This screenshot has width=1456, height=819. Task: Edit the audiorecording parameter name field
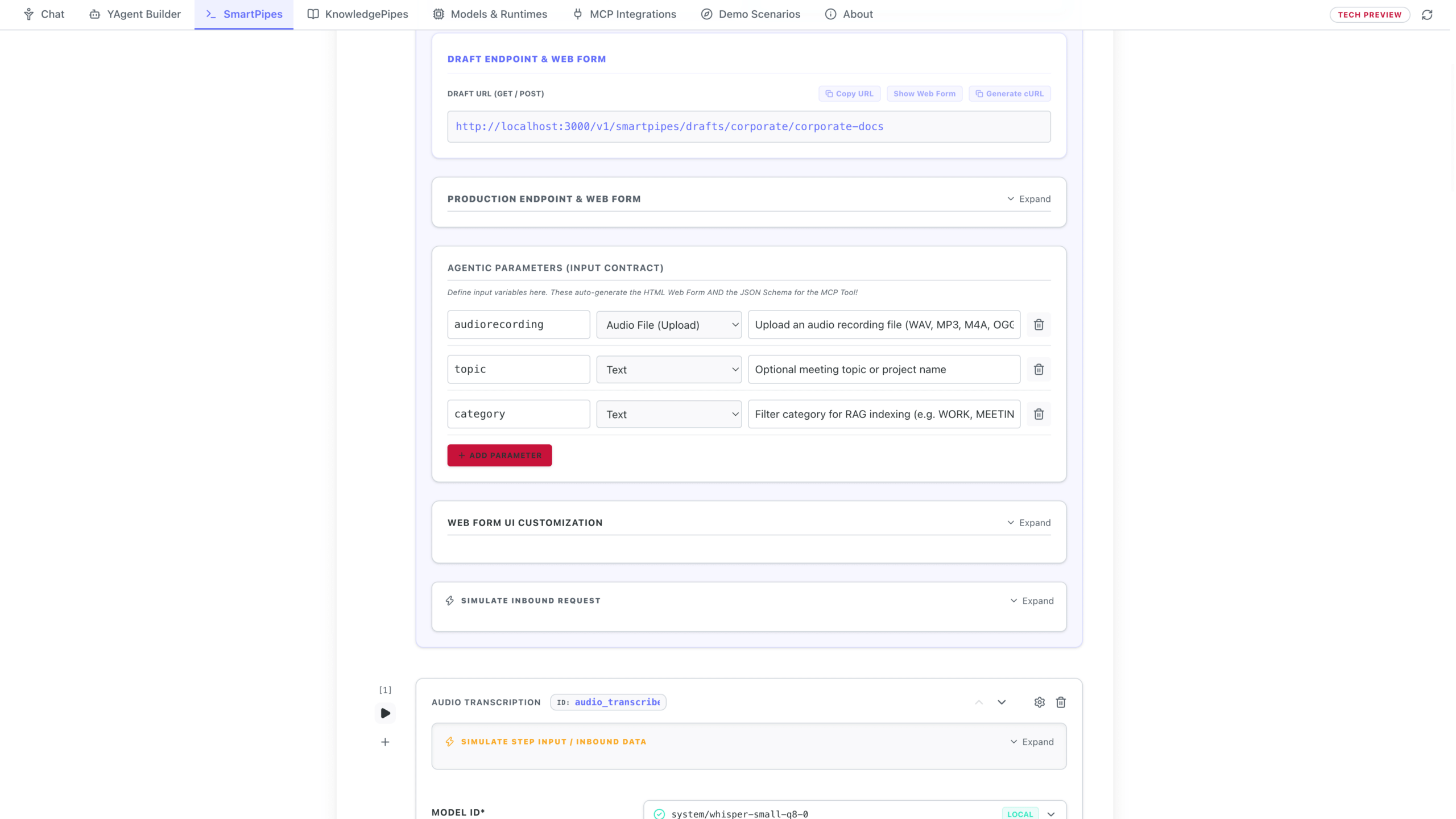point(519,325)
